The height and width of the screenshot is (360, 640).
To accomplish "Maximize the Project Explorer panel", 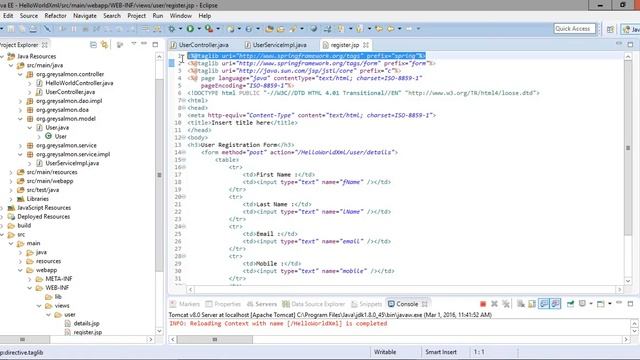I will point(155,44).
